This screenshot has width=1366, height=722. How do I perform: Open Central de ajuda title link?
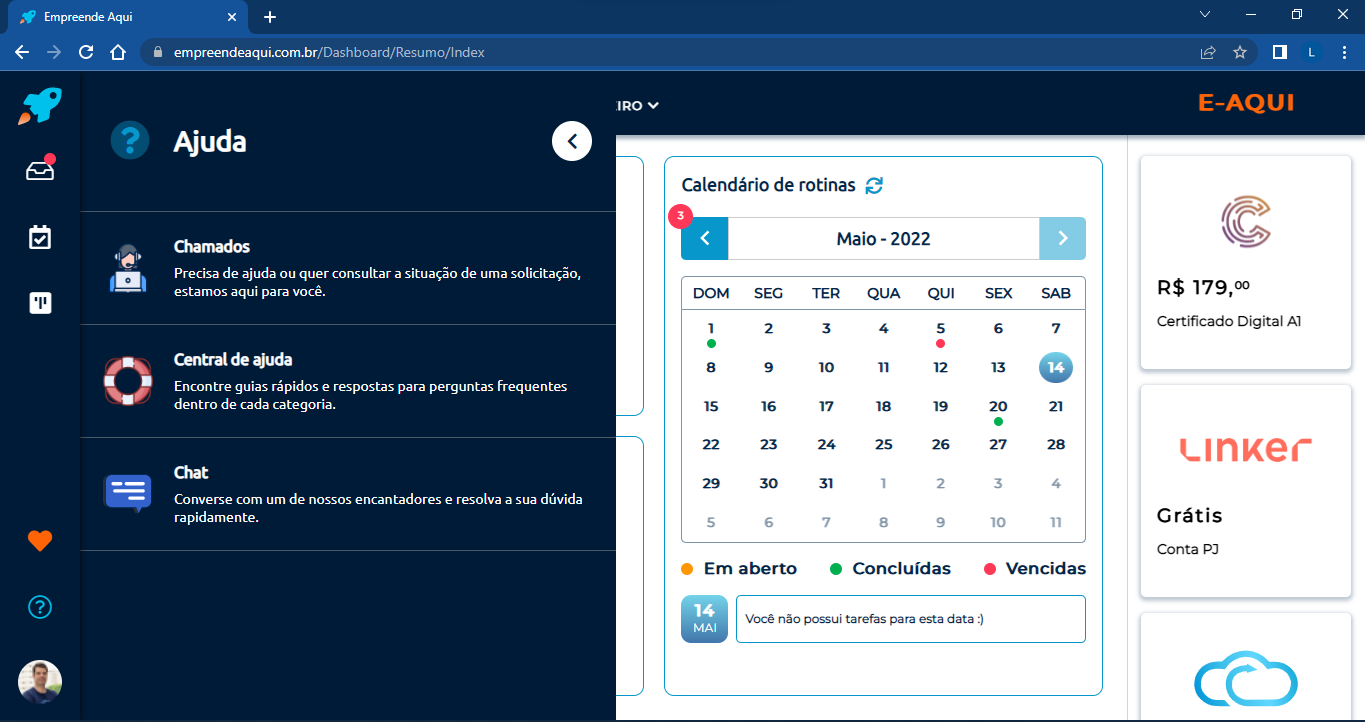point(233,359)
